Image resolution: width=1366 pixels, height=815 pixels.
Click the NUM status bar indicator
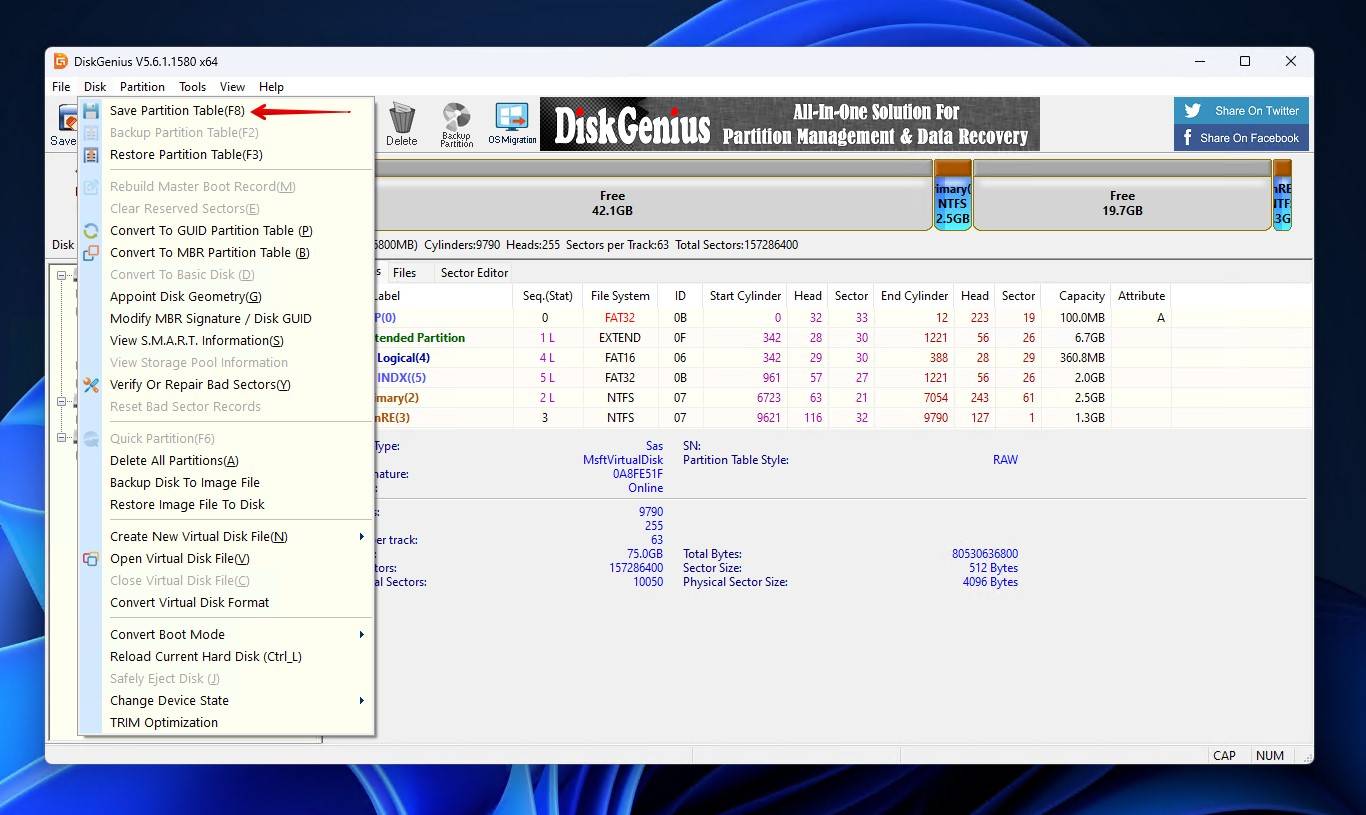1270,756
